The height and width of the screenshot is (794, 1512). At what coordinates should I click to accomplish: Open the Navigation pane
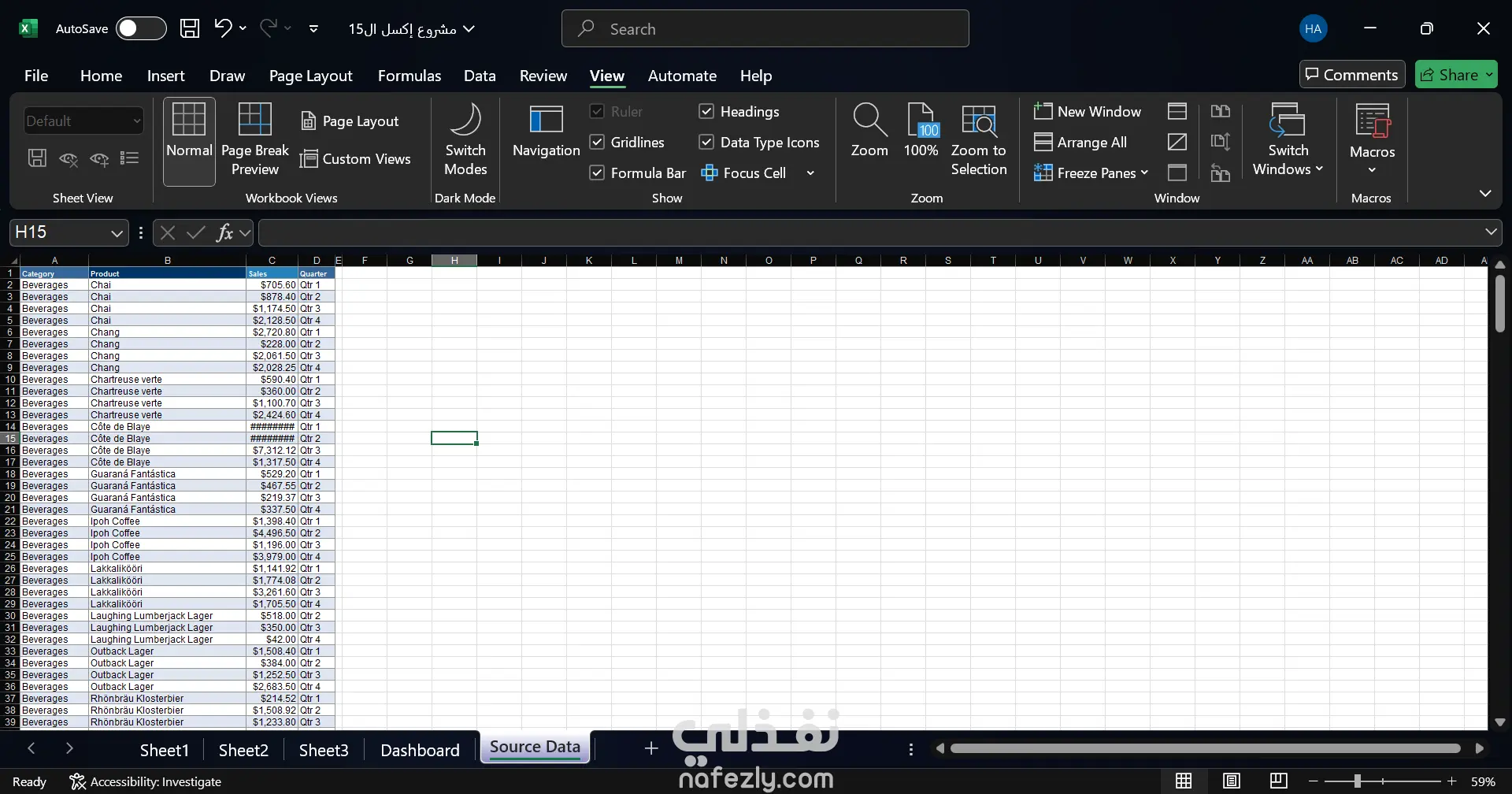tap(546, 132)
